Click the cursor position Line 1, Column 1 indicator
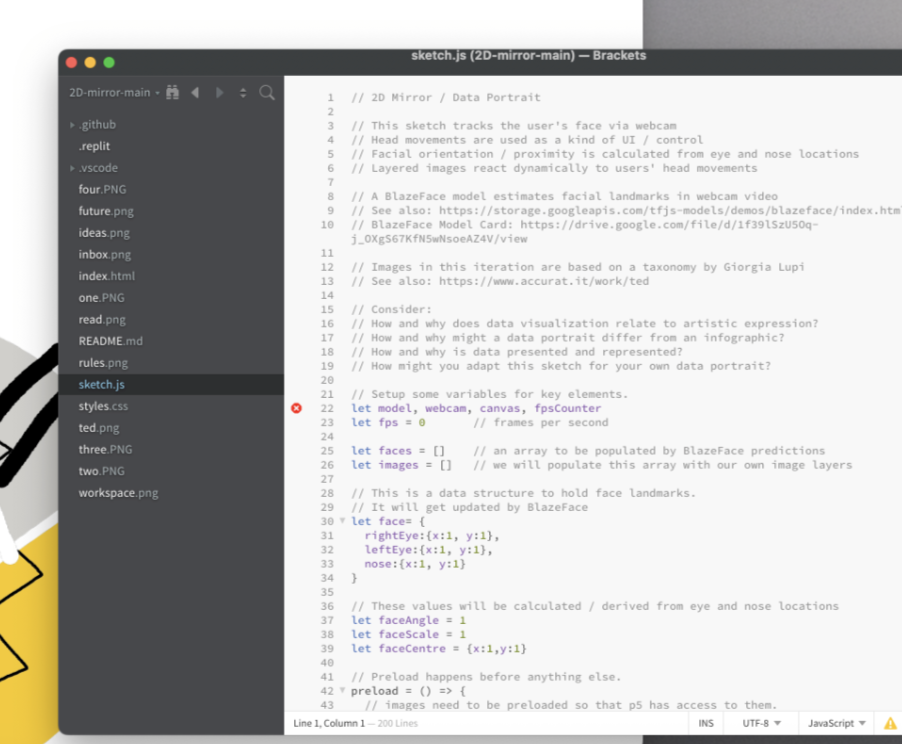 point(329,723)
